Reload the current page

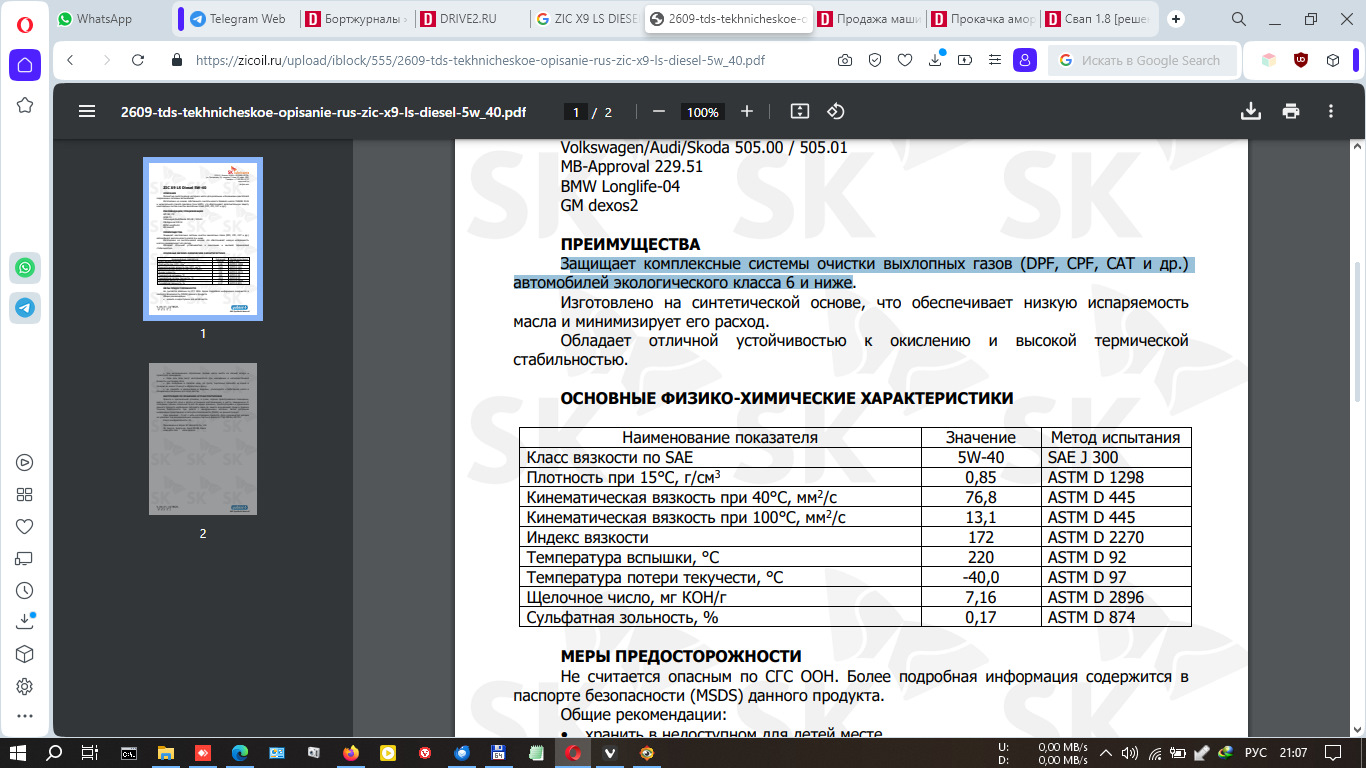pyautogui.click(x=138, y=60)
